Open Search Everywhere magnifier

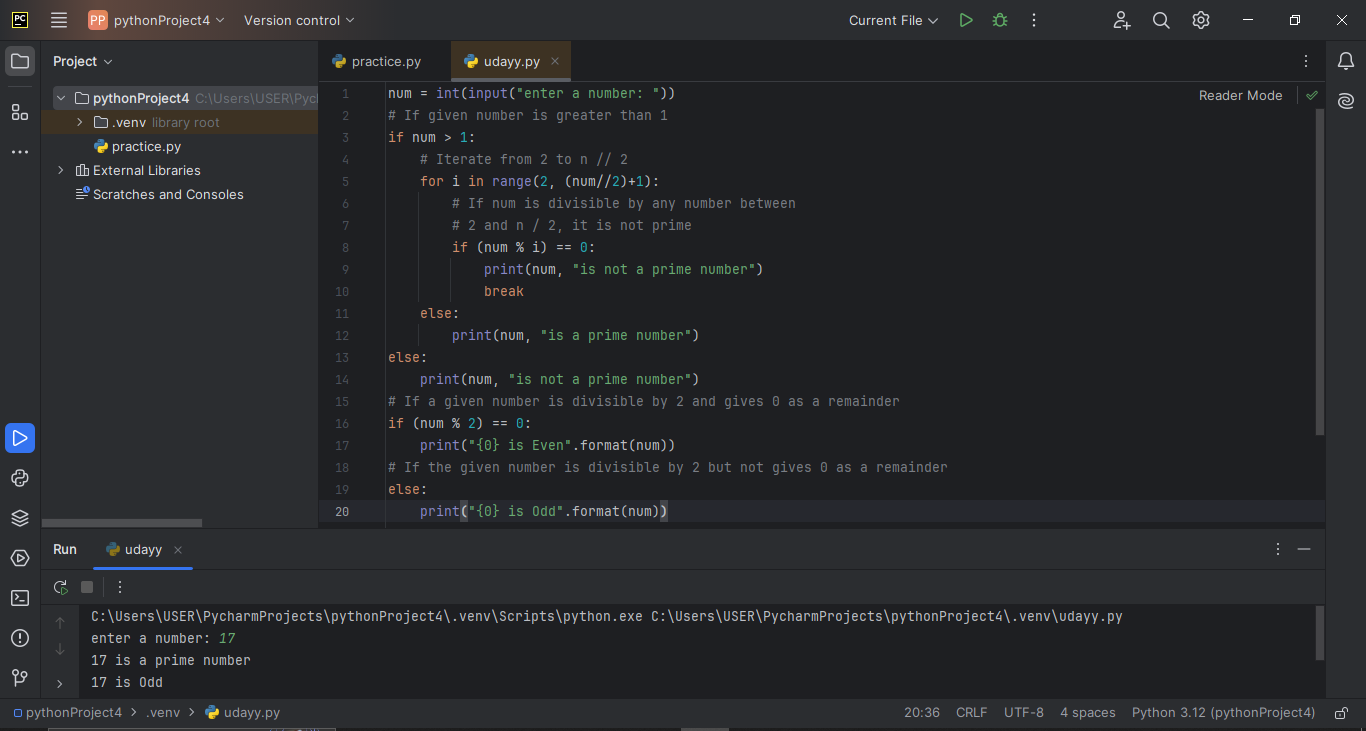1161,20
